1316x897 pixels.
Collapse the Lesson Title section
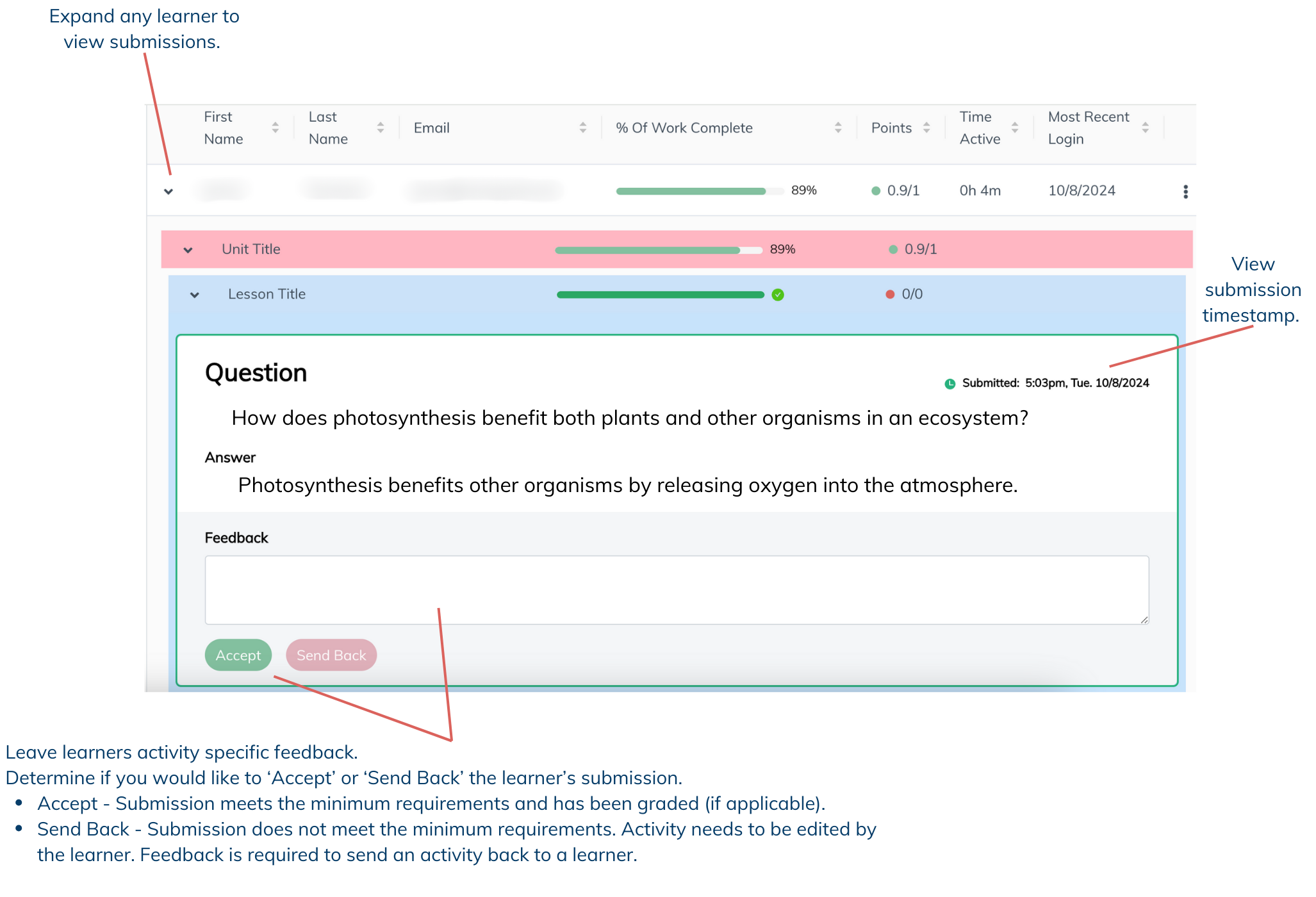coord(195,295)
